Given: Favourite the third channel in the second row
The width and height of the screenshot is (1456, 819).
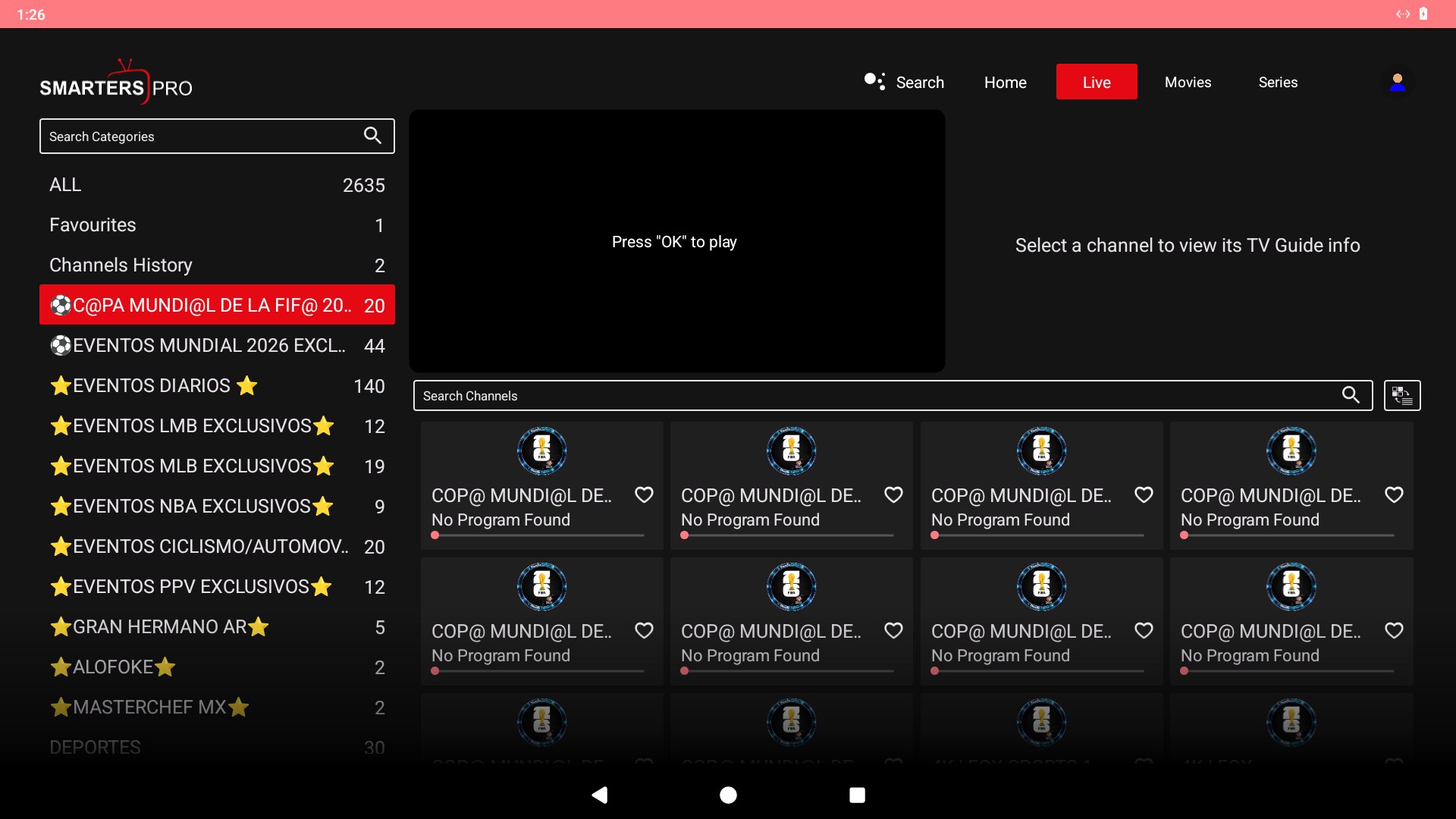Looking at the screenshot, I should [1144, 631].
